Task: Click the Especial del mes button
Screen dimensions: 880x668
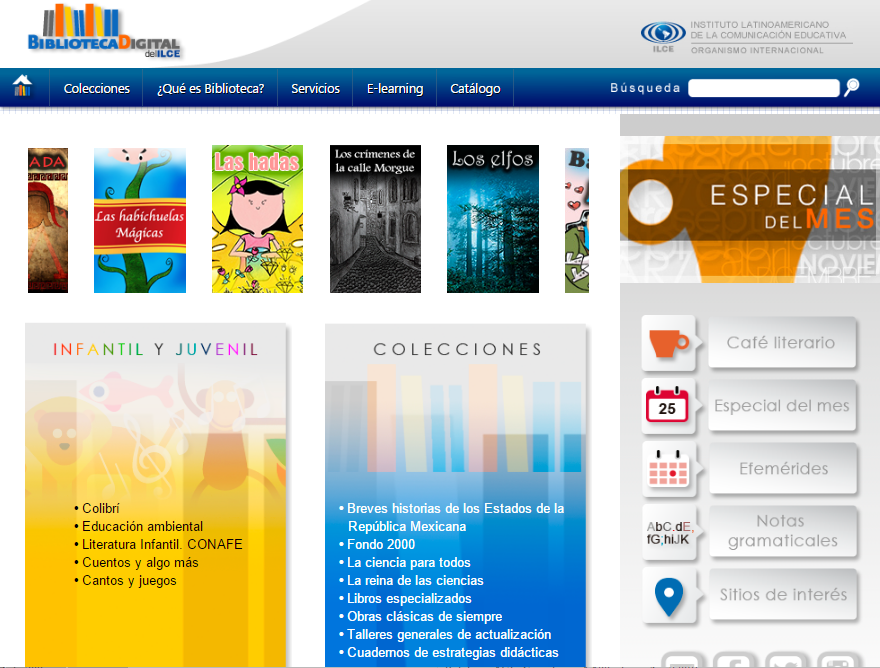Action: coord(781,406)
